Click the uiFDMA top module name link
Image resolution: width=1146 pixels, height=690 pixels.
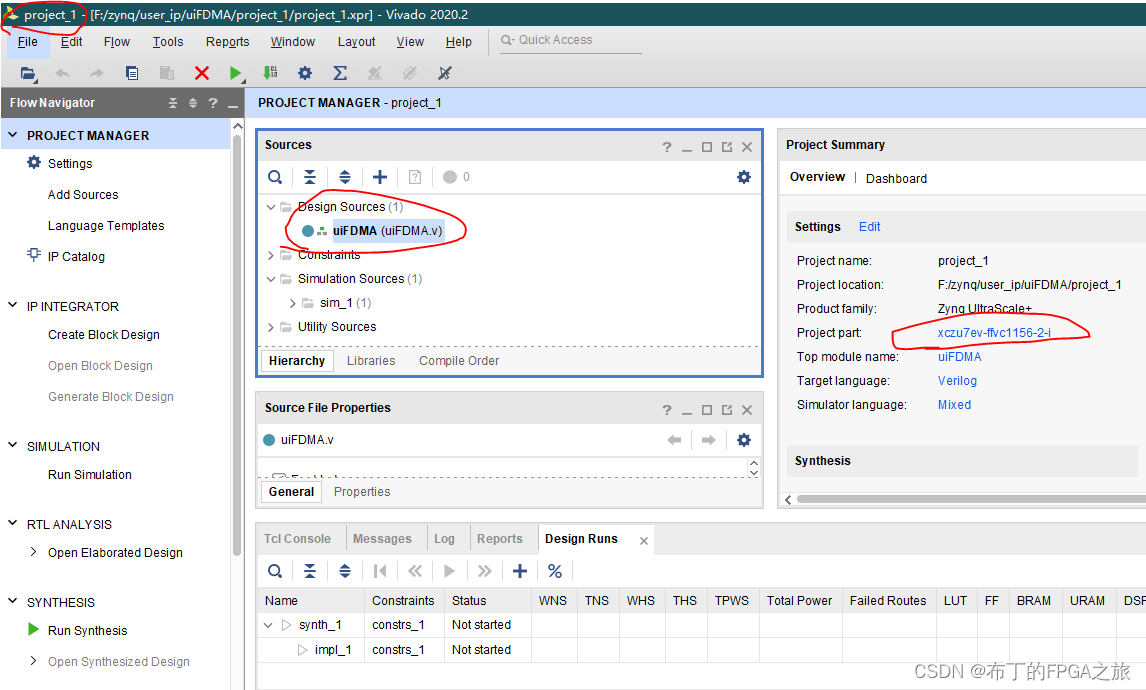pos(960,357)
